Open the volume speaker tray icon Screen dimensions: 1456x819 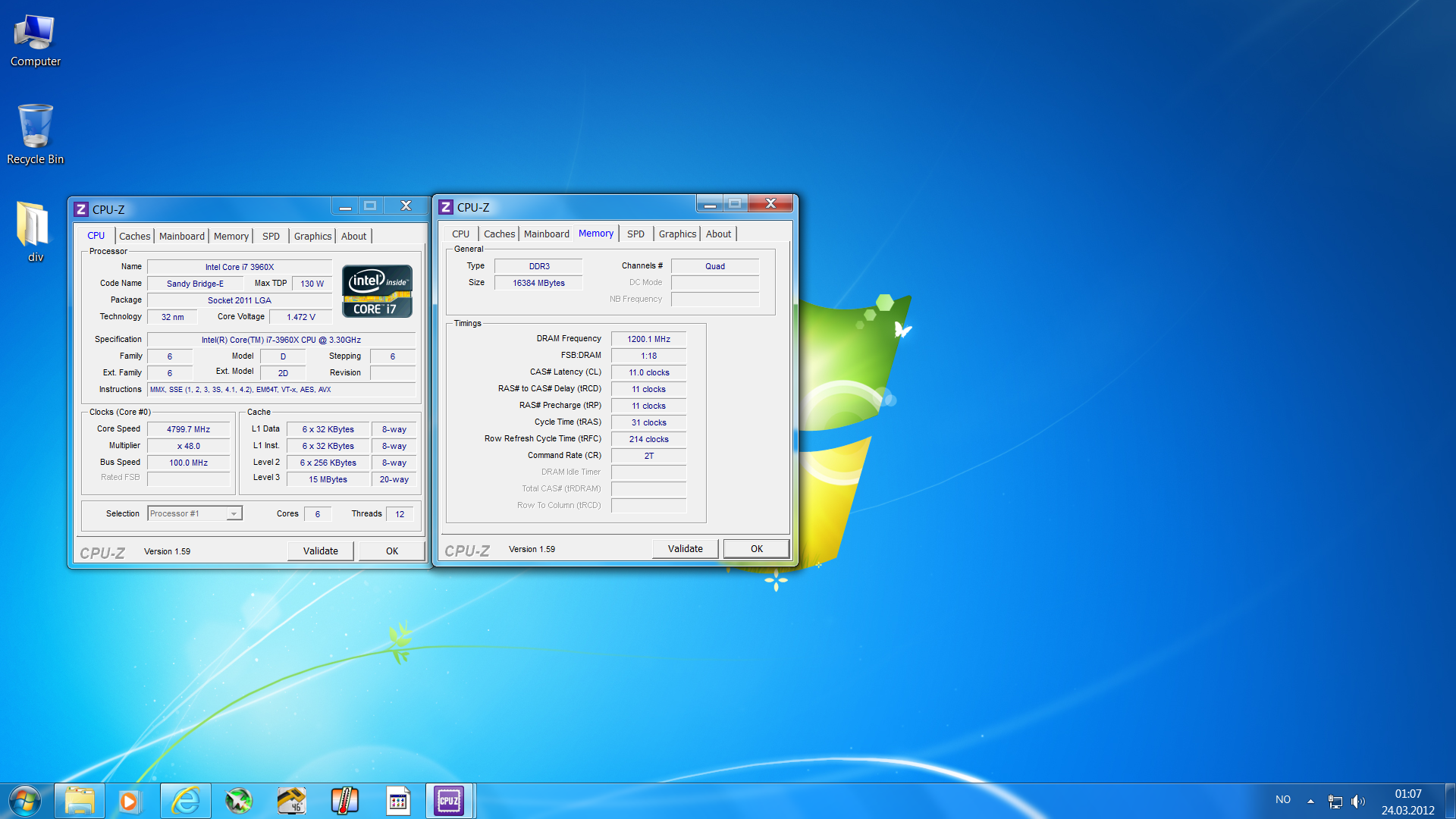pos(1358,801)
